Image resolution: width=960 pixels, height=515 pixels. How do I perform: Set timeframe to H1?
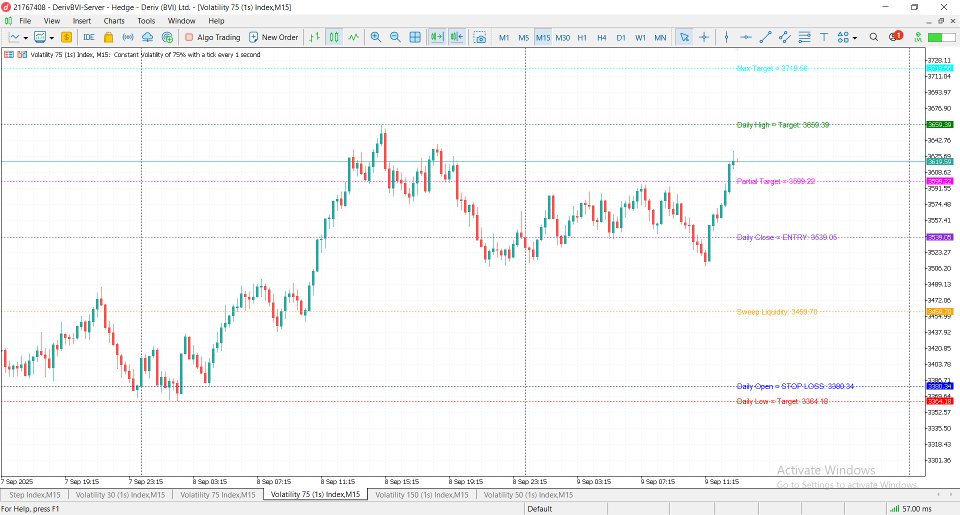[582, 37]
